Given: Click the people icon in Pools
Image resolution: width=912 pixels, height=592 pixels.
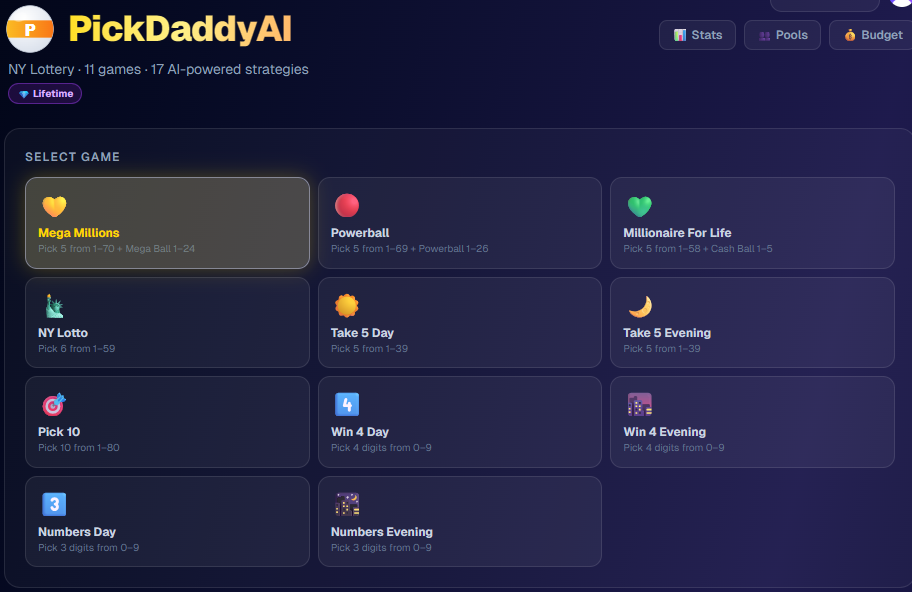Looking at the screenshot, I should (764, 36).
